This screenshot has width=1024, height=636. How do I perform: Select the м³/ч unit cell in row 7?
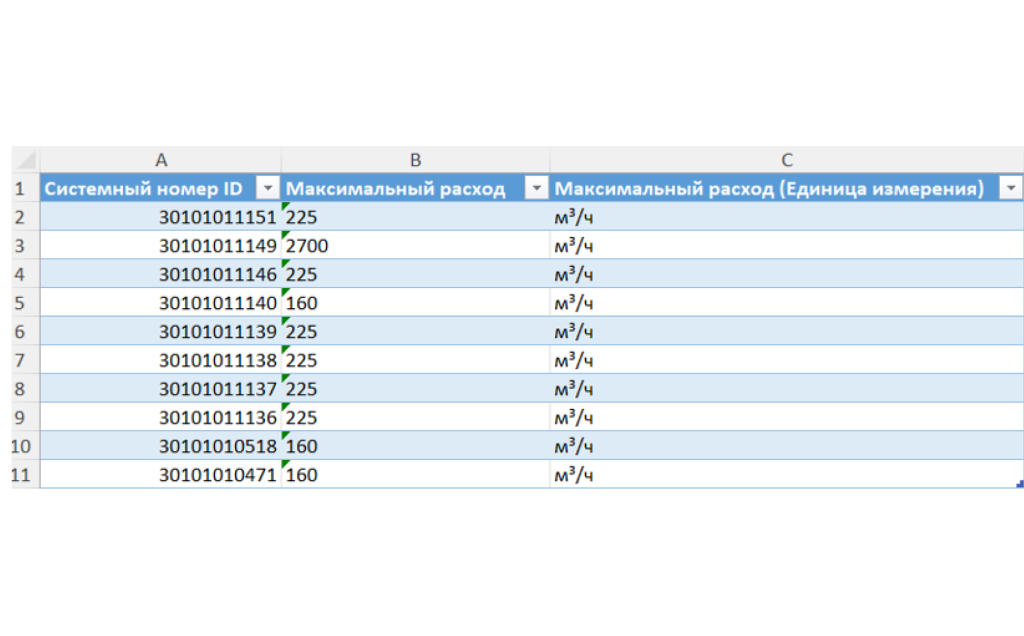point(786,360)
